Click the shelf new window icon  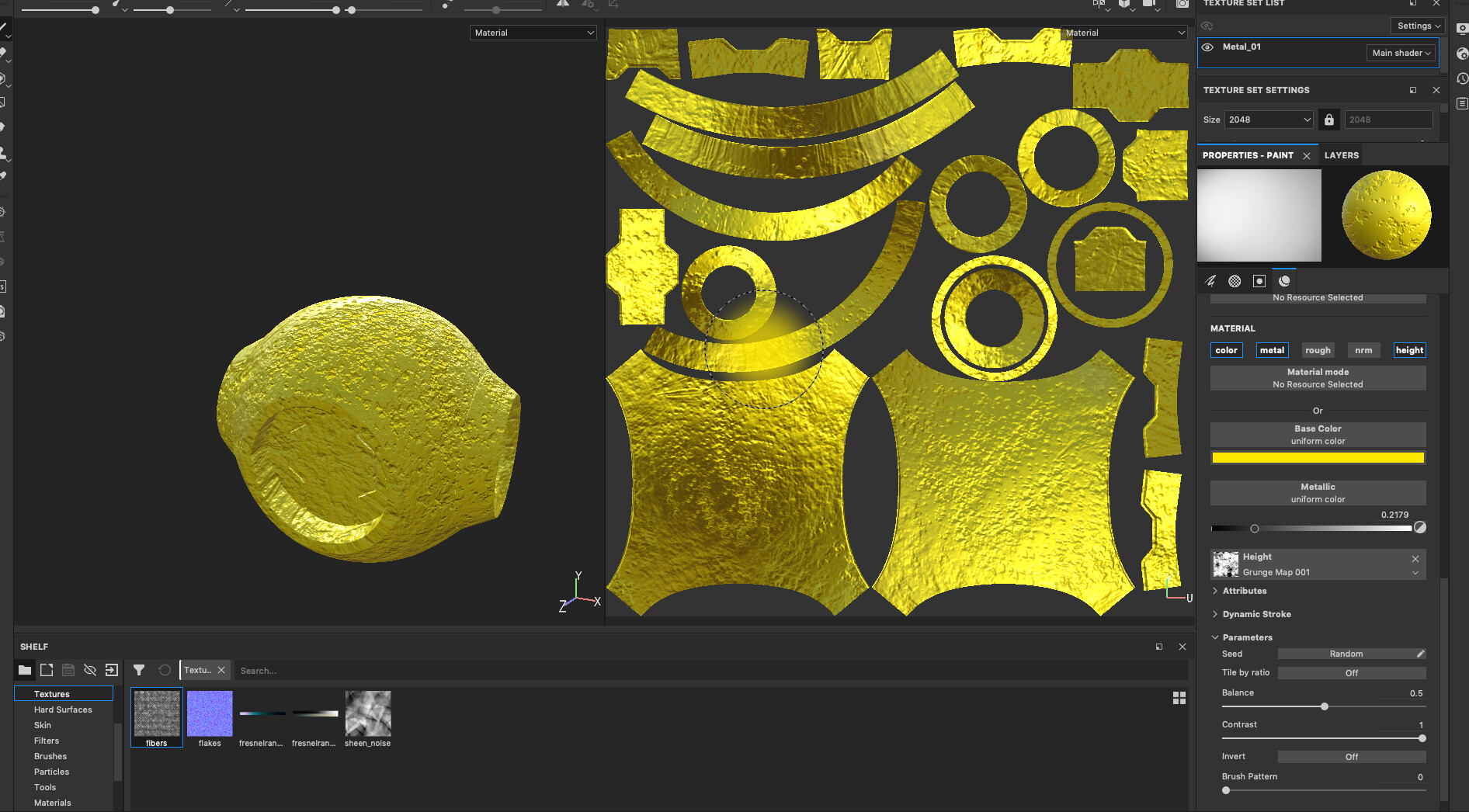tap(47, 670)
